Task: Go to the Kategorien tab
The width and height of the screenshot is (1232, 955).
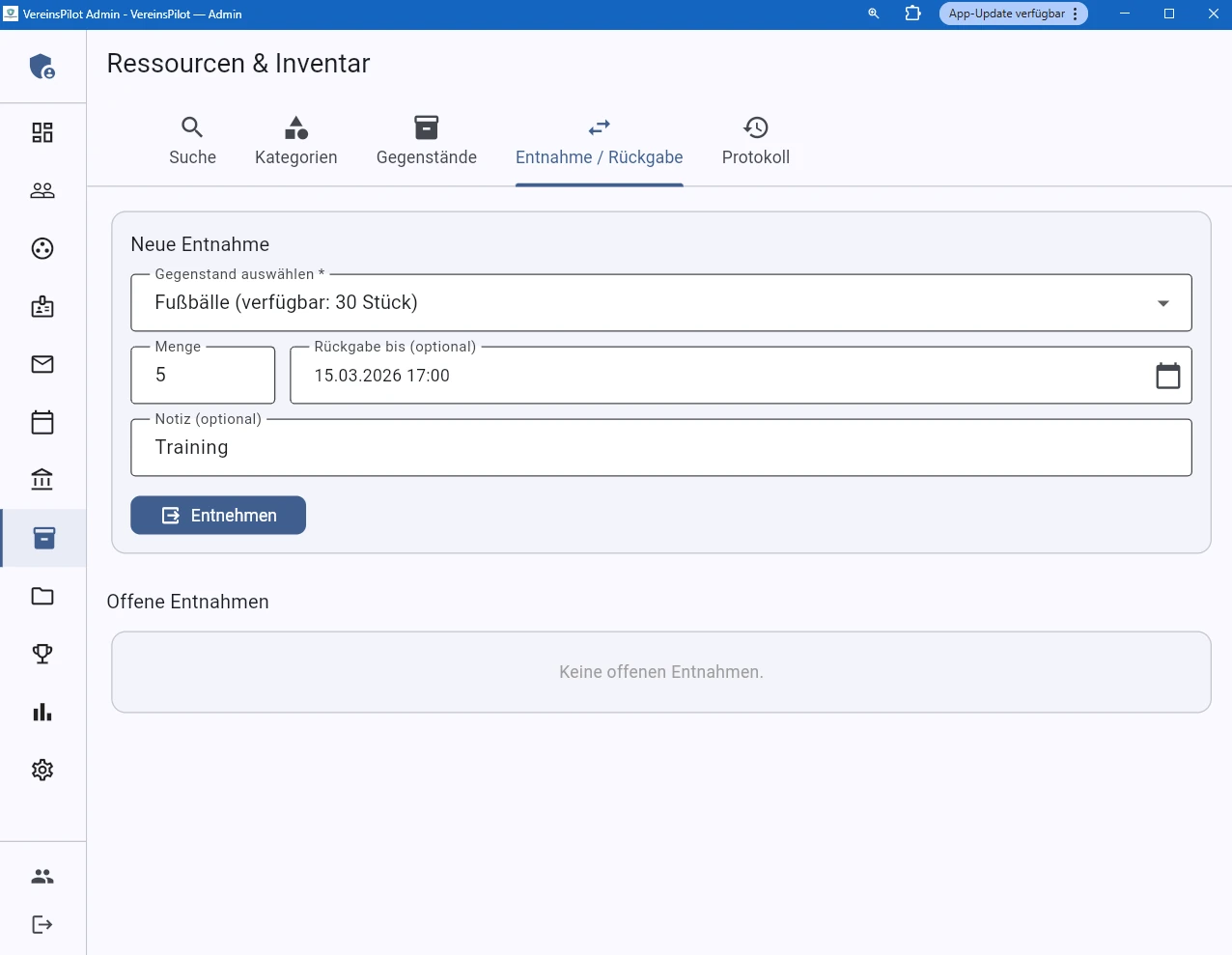Action: [x=295, y=141]
